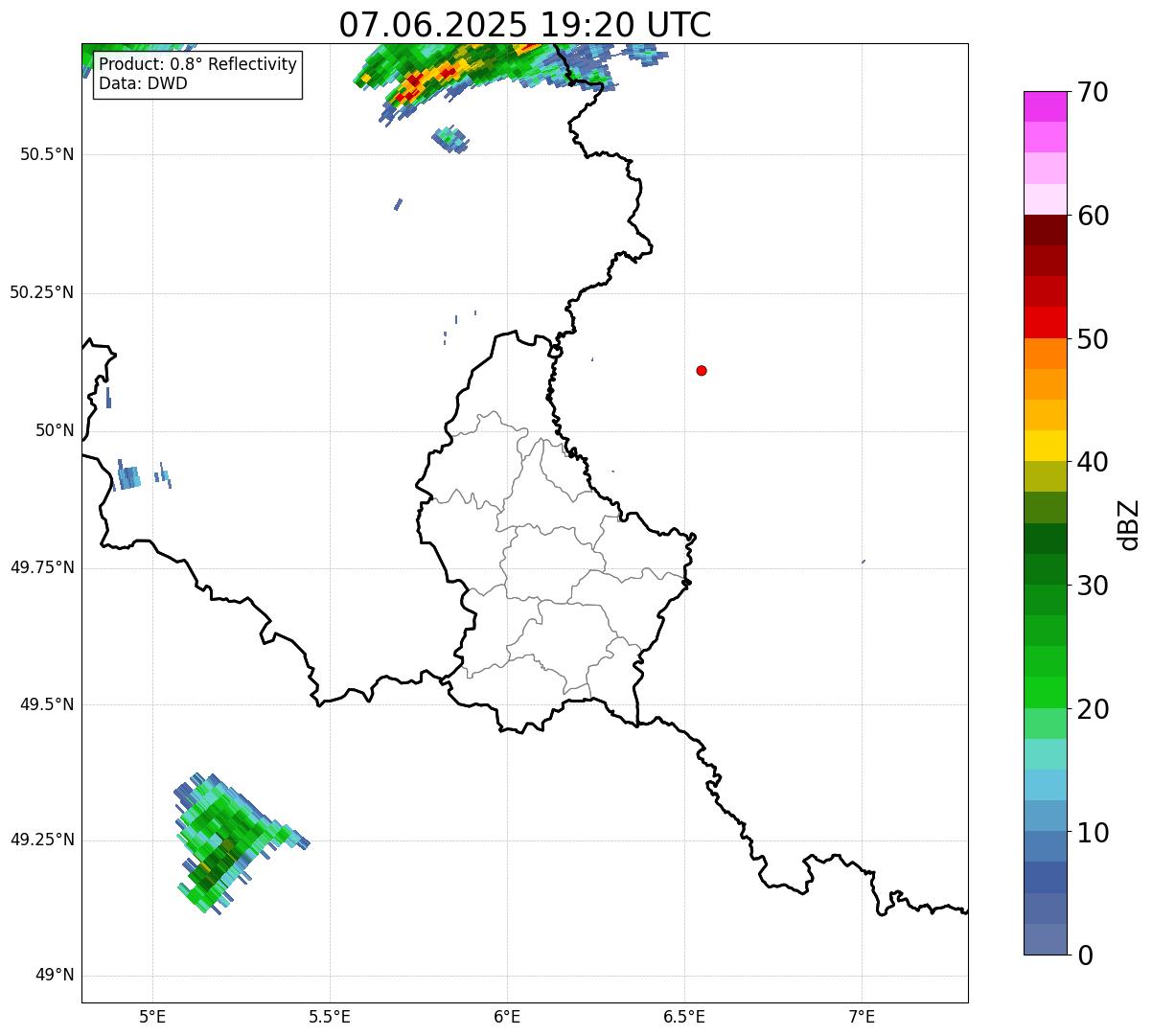The image size is (1152, 1036).
Task: Click the bright red colorbar segment near 50
Action: pos(1045,323)
